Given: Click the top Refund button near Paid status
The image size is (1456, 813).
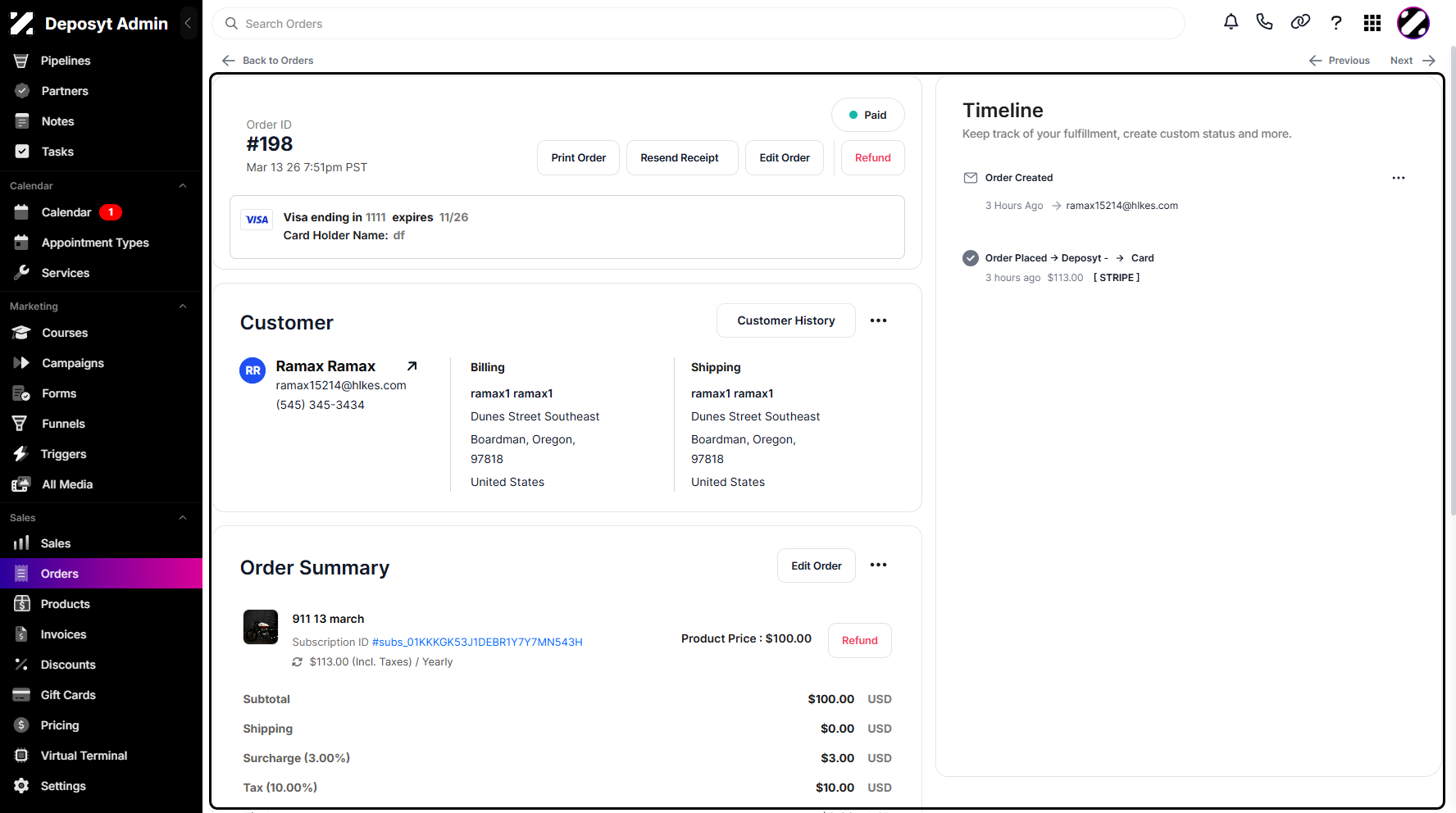Looking at the screenshot, I should (x=872, y=157).
